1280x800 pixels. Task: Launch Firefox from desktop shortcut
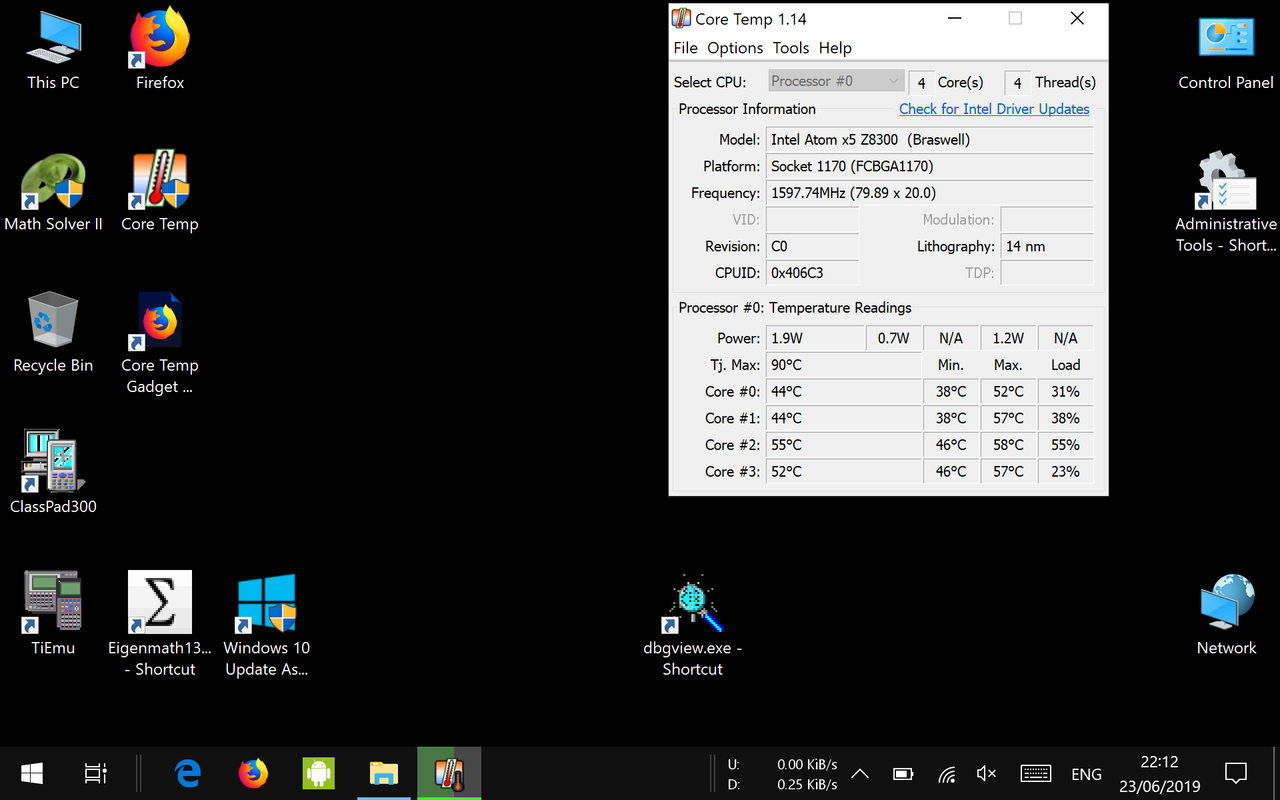click(x=160, y=50)
